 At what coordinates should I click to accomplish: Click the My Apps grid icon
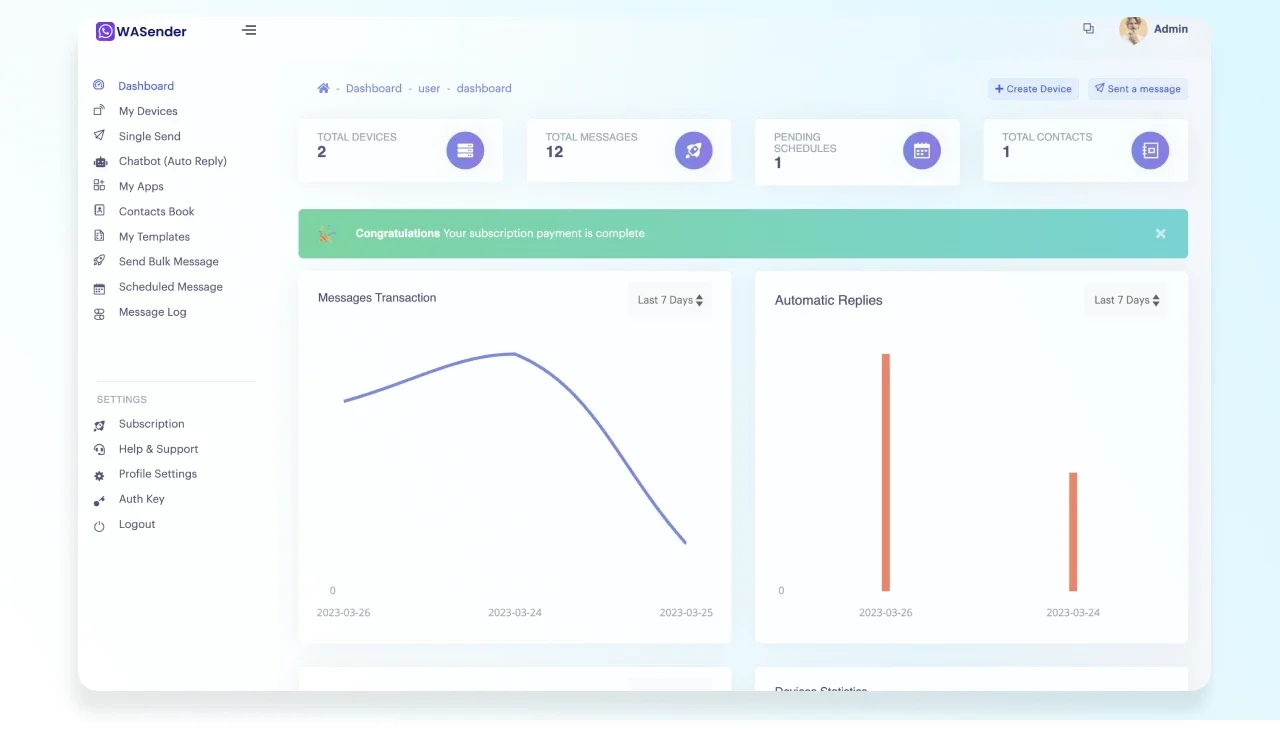tap(99, 186)
